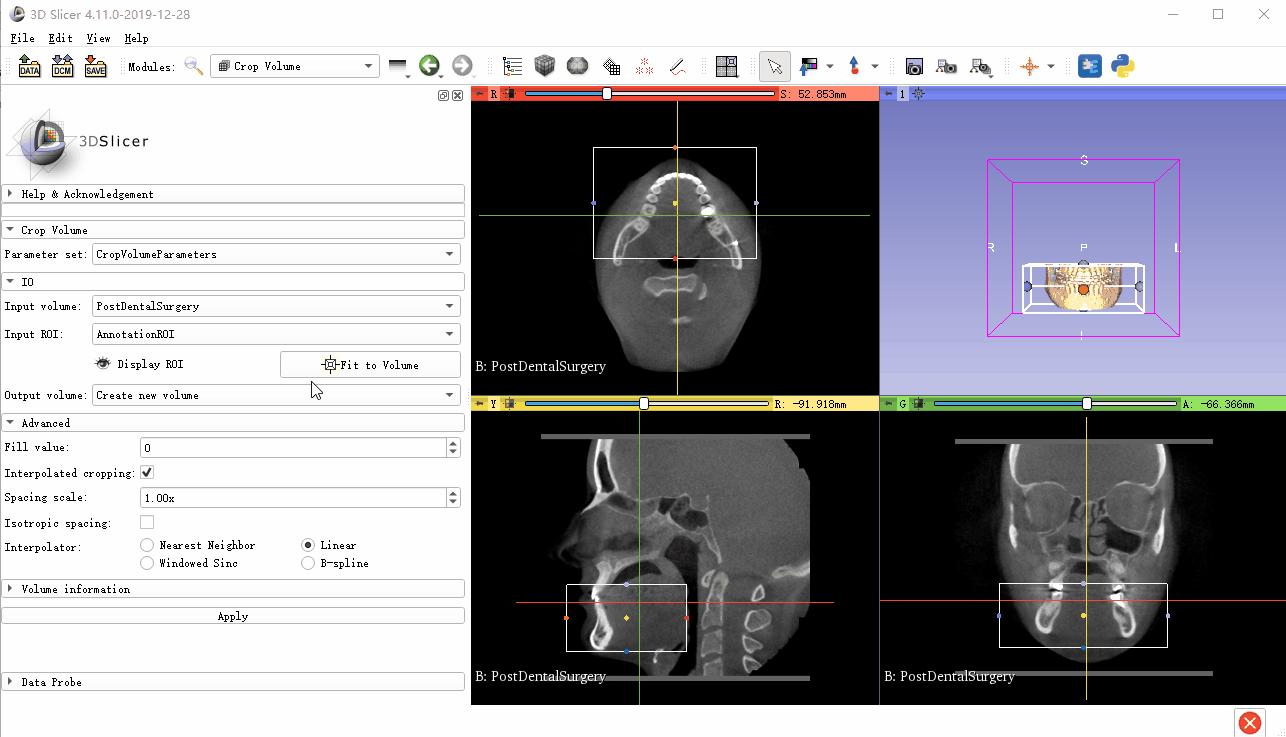Click the Fit to Volume button
1286x737 pixels.
(x=370, y=365)
